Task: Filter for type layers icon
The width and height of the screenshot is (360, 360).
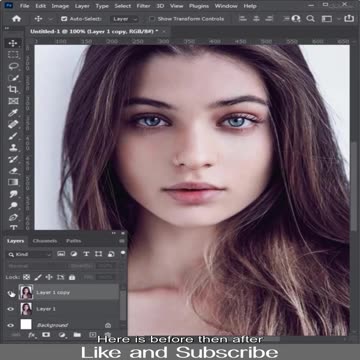Action: click(x=86, y=254)
